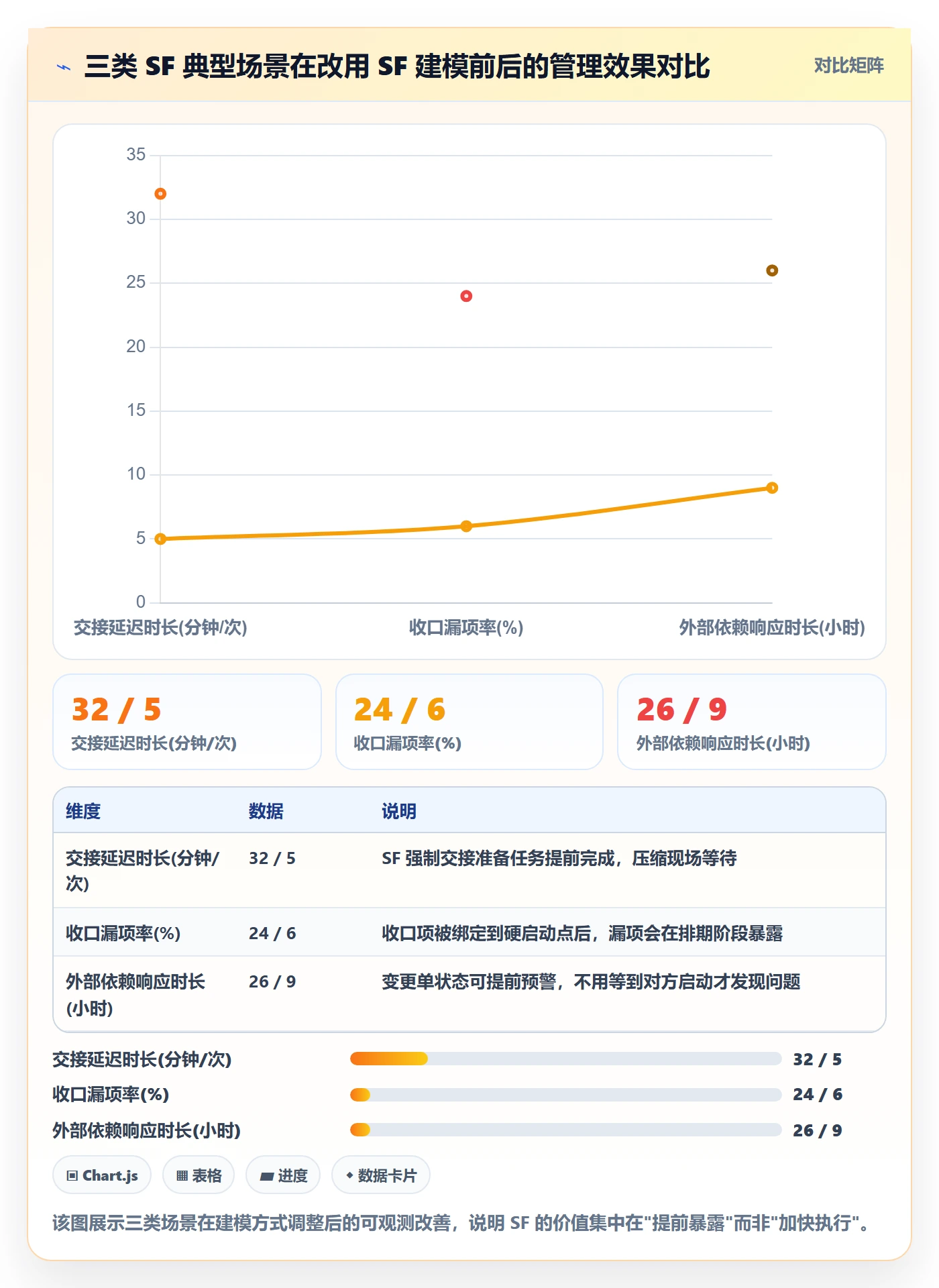Click the red chart point at value 24
The width and height of the screenshot is (939, 1288).
(x=466, y=296)
